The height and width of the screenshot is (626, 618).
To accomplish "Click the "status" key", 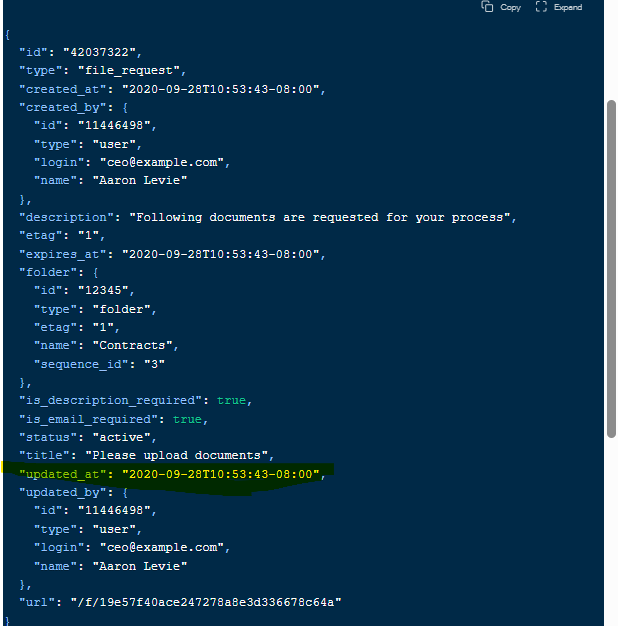I will click(x=48, y=438).
